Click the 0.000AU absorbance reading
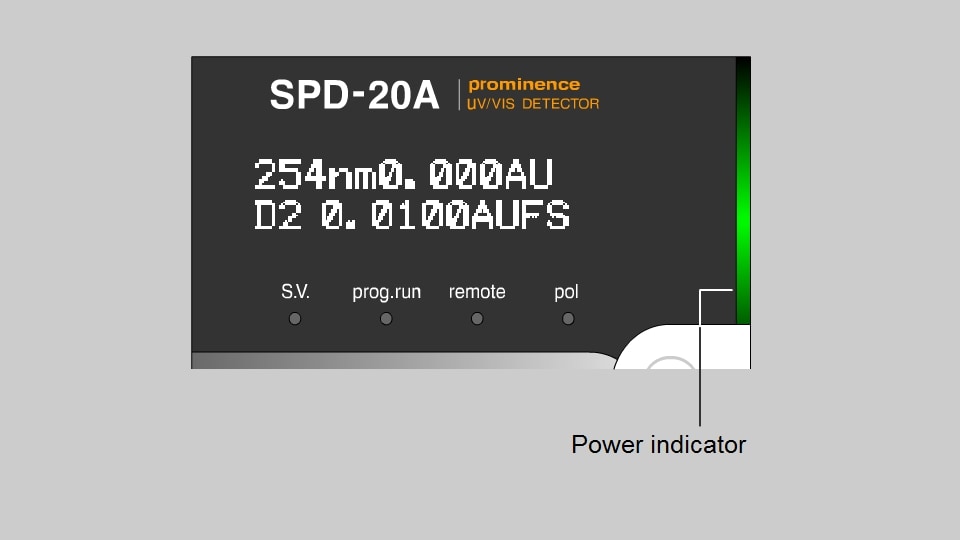This screenshot has width=960, height=540. click(x=466, y=174)
